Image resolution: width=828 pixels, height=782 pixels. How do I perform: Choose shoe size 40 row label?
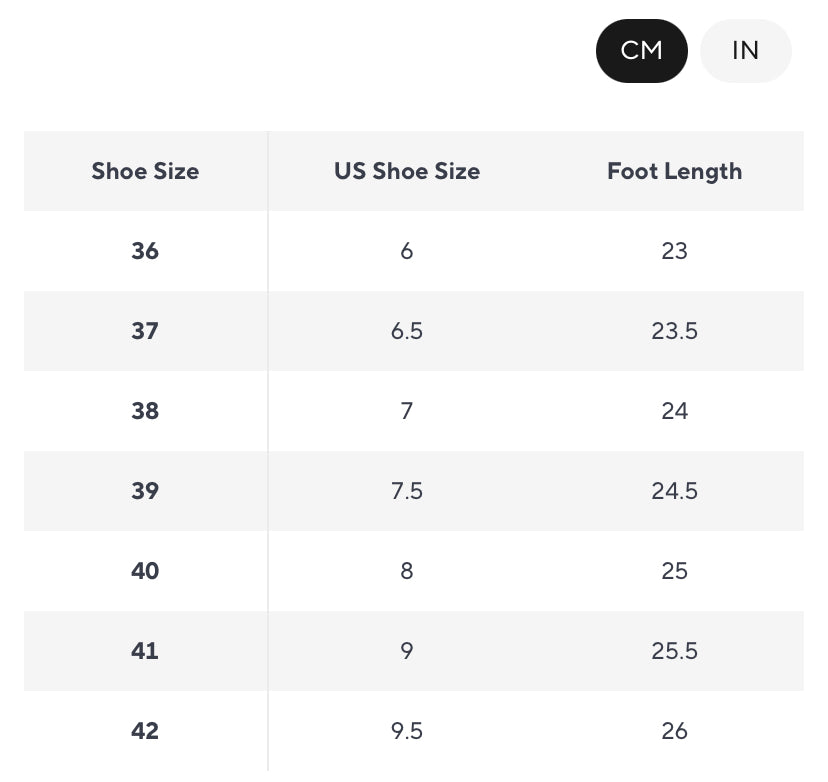(x=145, y=571)
